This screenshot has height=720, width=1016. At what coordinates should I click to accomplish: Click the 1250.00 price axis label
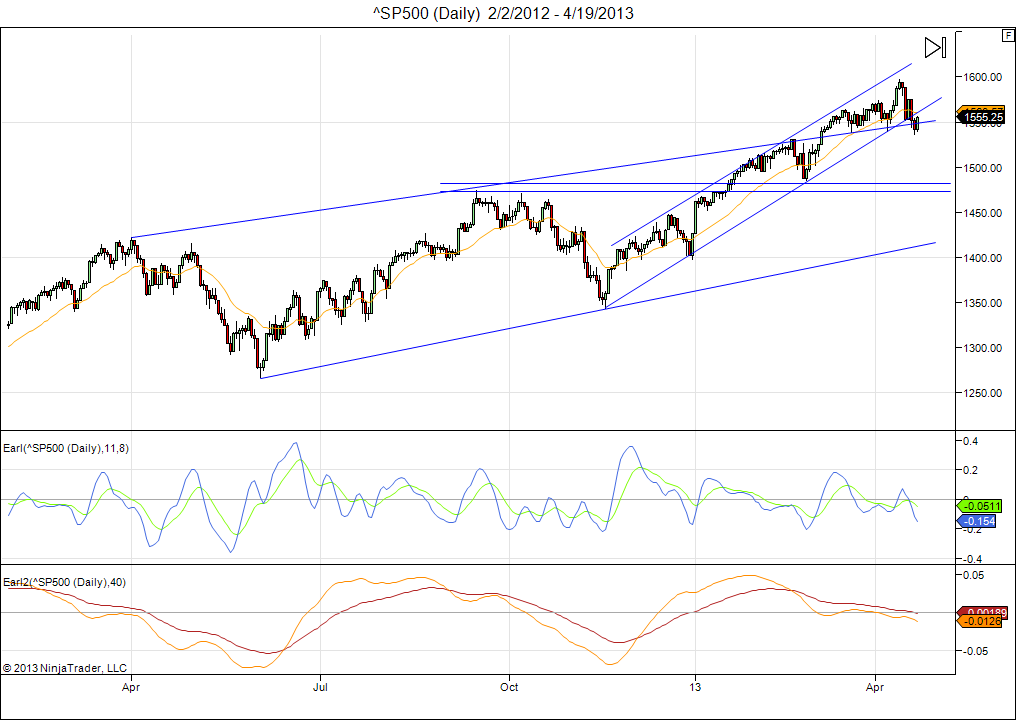click(x=984, y=393)
